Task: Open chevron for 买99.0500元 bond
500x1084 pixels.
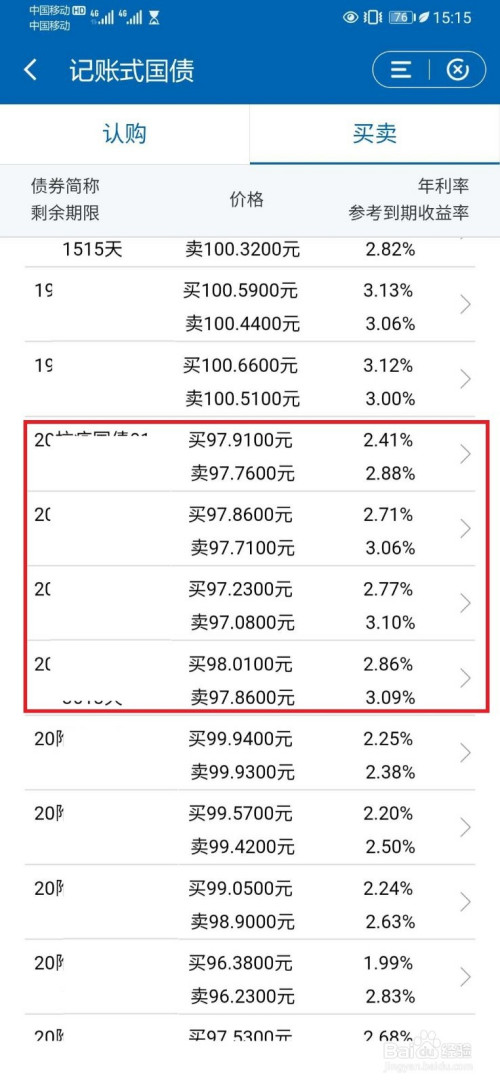Action: click(x=465, y=902)
